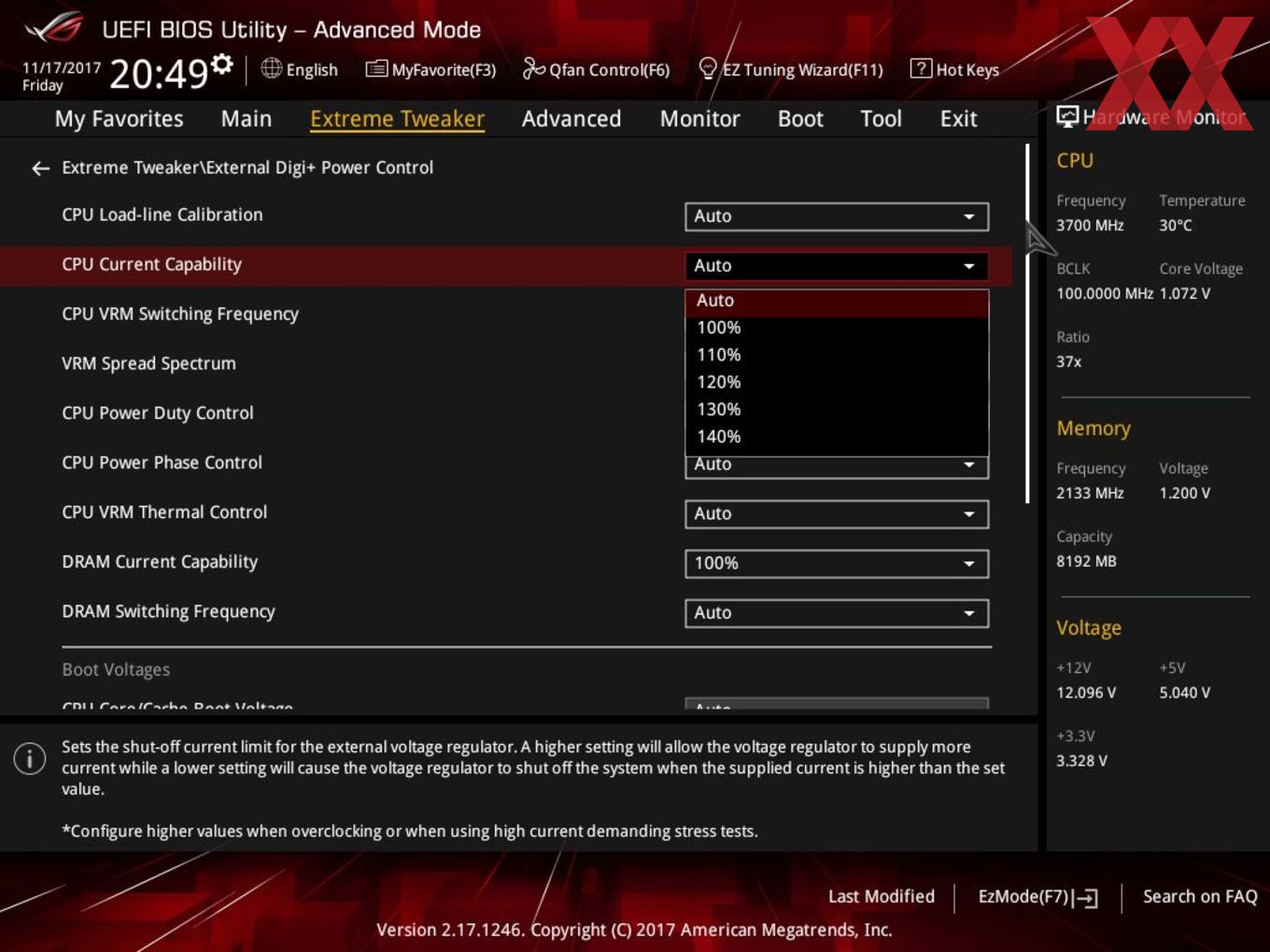The image size is (1270, 952).
Task: Expand CPU VRM Thermal Control dropdown
Action: tap(837, 514)
